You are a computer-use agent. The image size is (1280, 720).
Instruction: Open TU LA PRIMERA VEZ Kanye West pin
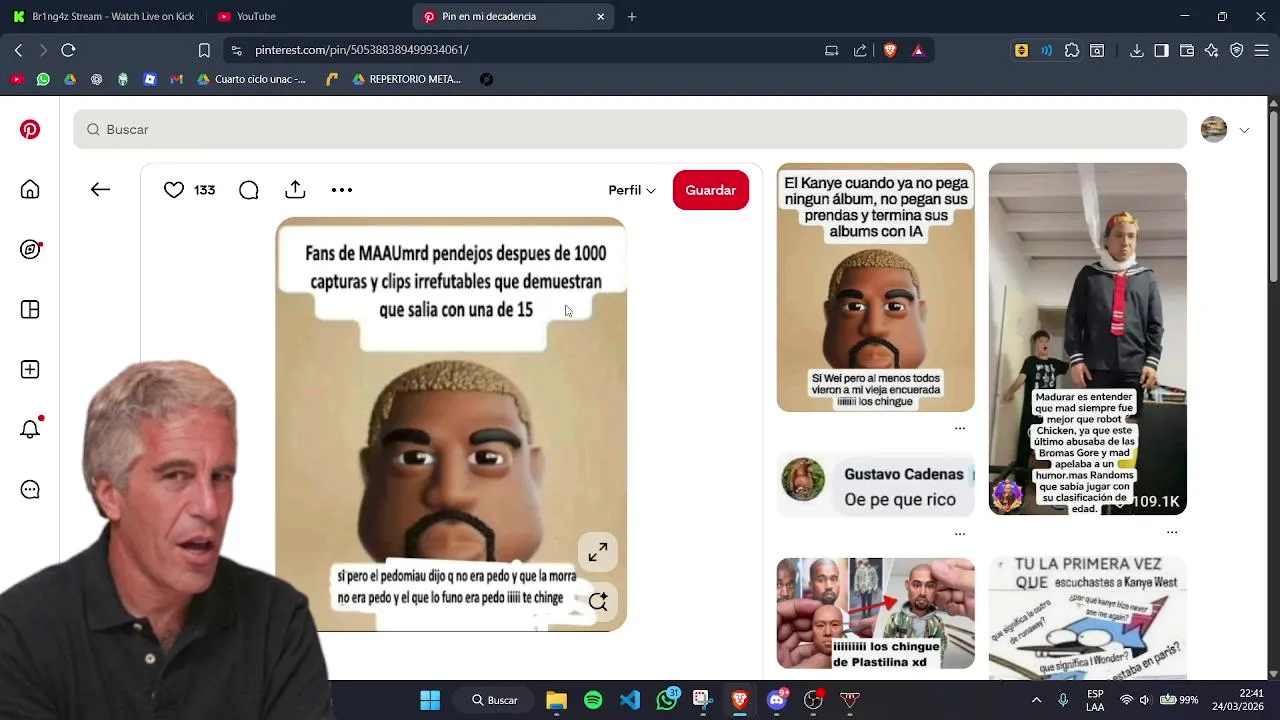1088,619
